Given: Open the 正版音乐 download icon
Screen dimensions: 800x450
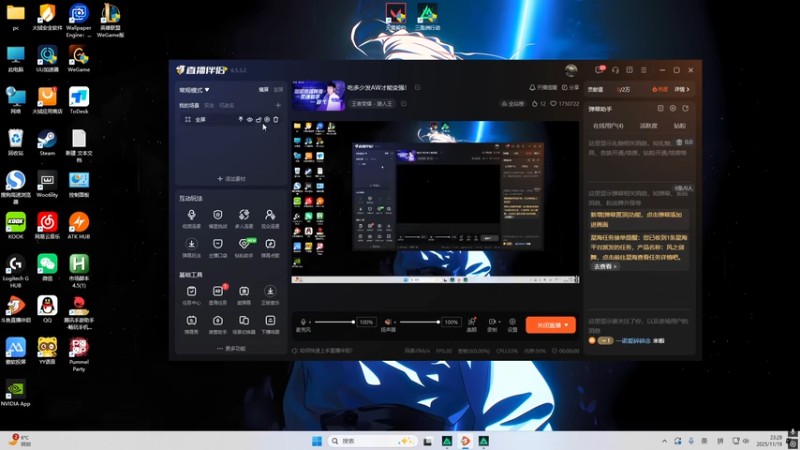Looking at the screenshot, I should 270,291.
